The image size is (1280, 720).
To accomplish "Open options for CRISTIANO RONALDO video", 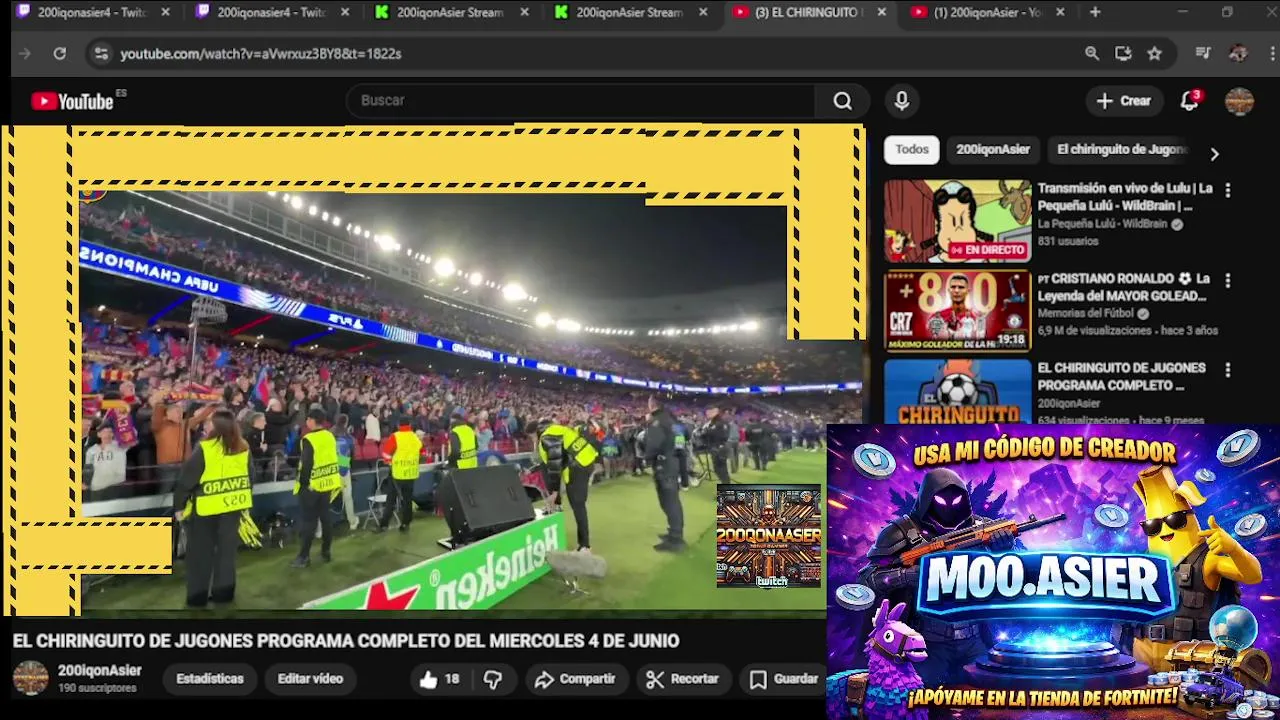I will coord(1228,281).
